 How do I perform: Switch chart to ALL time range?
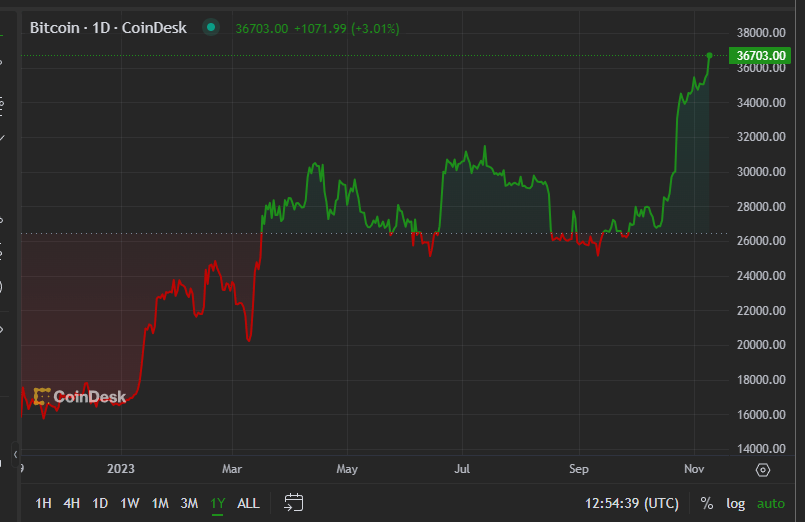[248, 504]
